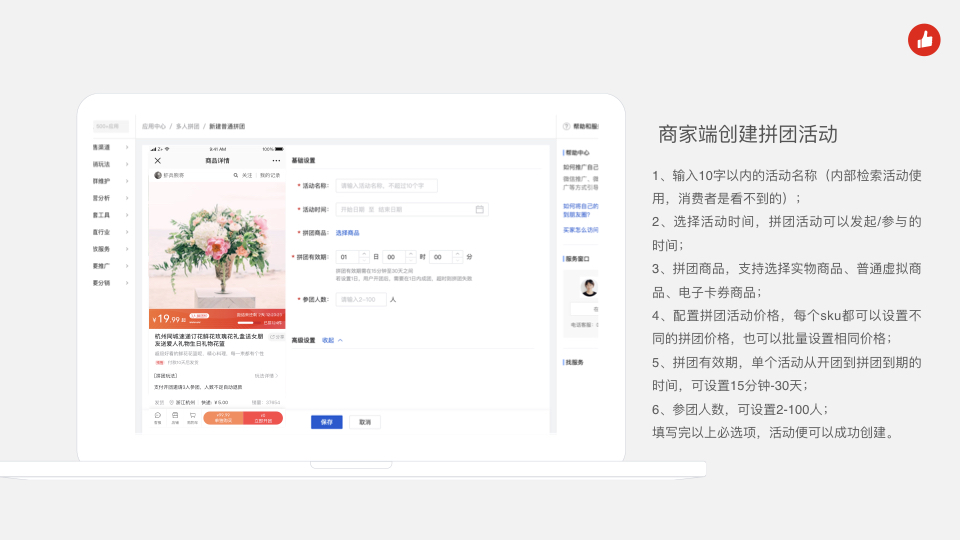Click 关注 in the phone preview header
This screenshot has height=540, width=960.
coord(247,175)
